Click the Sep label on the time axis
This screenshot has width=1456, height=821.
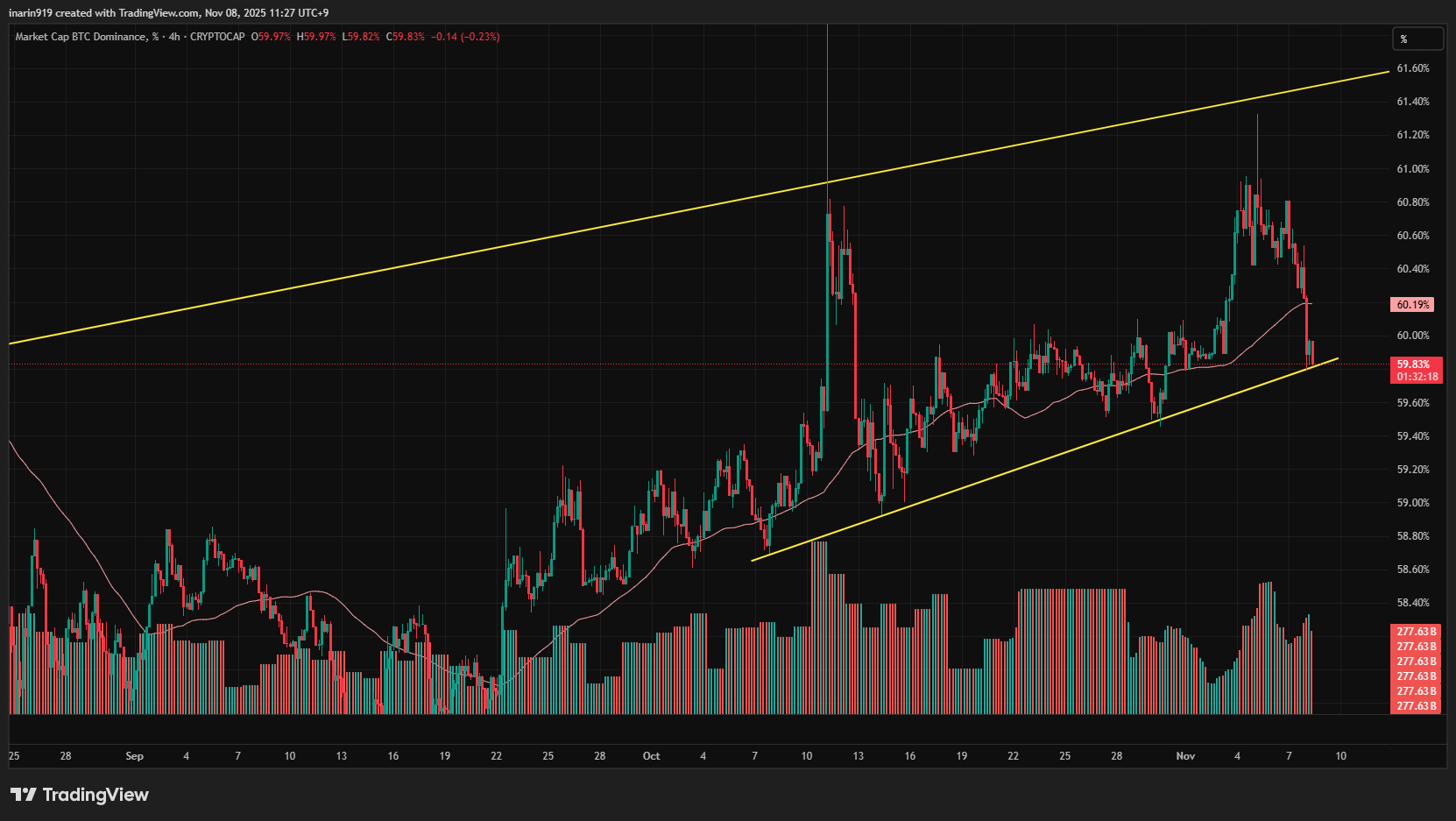coord(134,756)
